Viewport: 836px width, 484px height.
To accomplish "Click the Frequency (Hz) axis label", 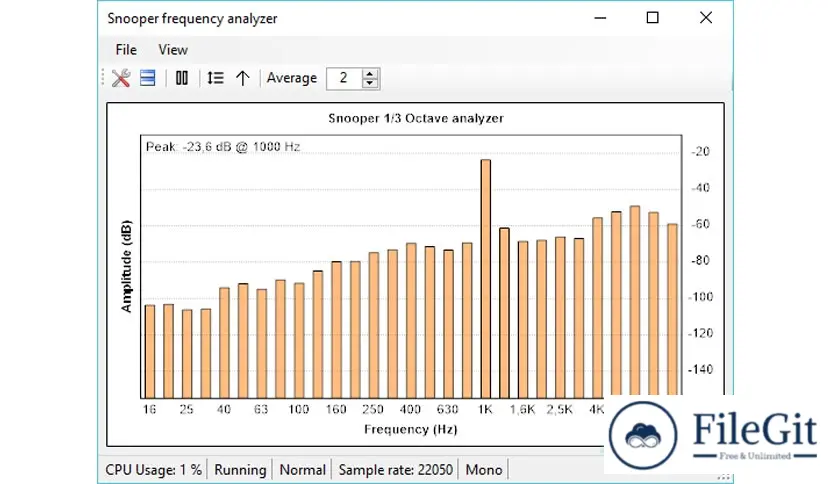I will point(411,429).
